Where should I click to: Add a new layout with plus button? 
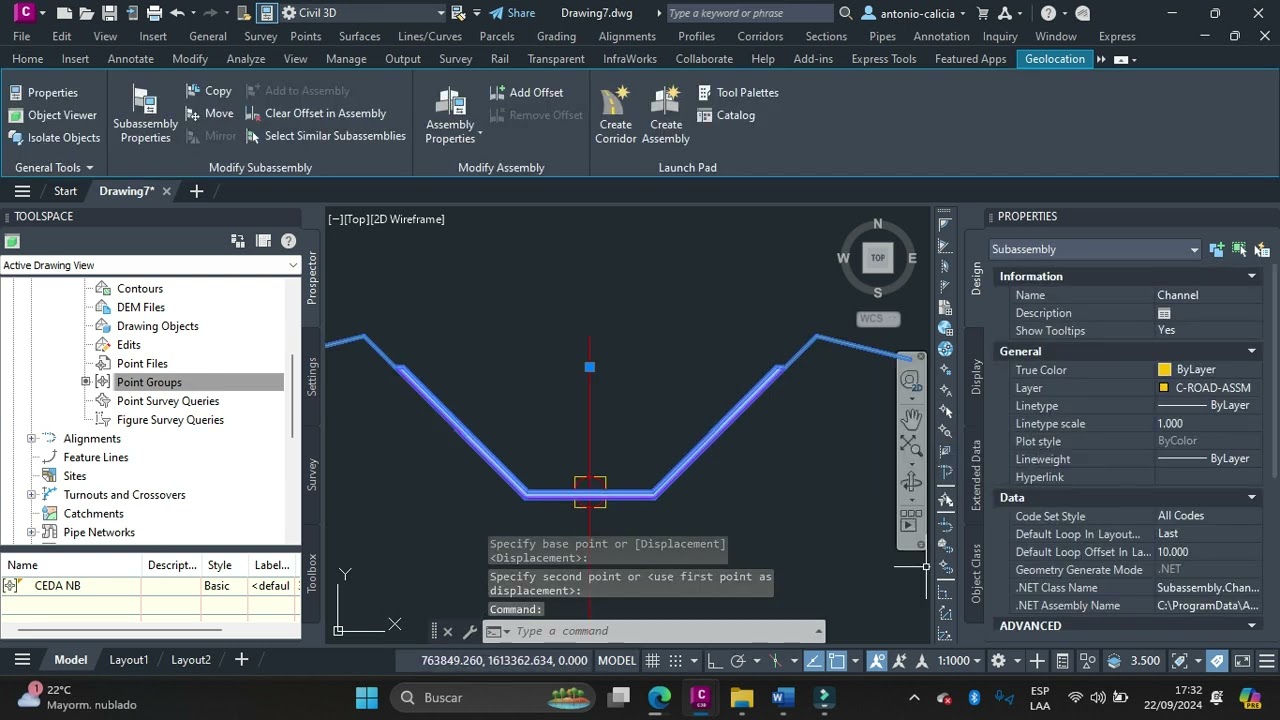coord(241,660)
